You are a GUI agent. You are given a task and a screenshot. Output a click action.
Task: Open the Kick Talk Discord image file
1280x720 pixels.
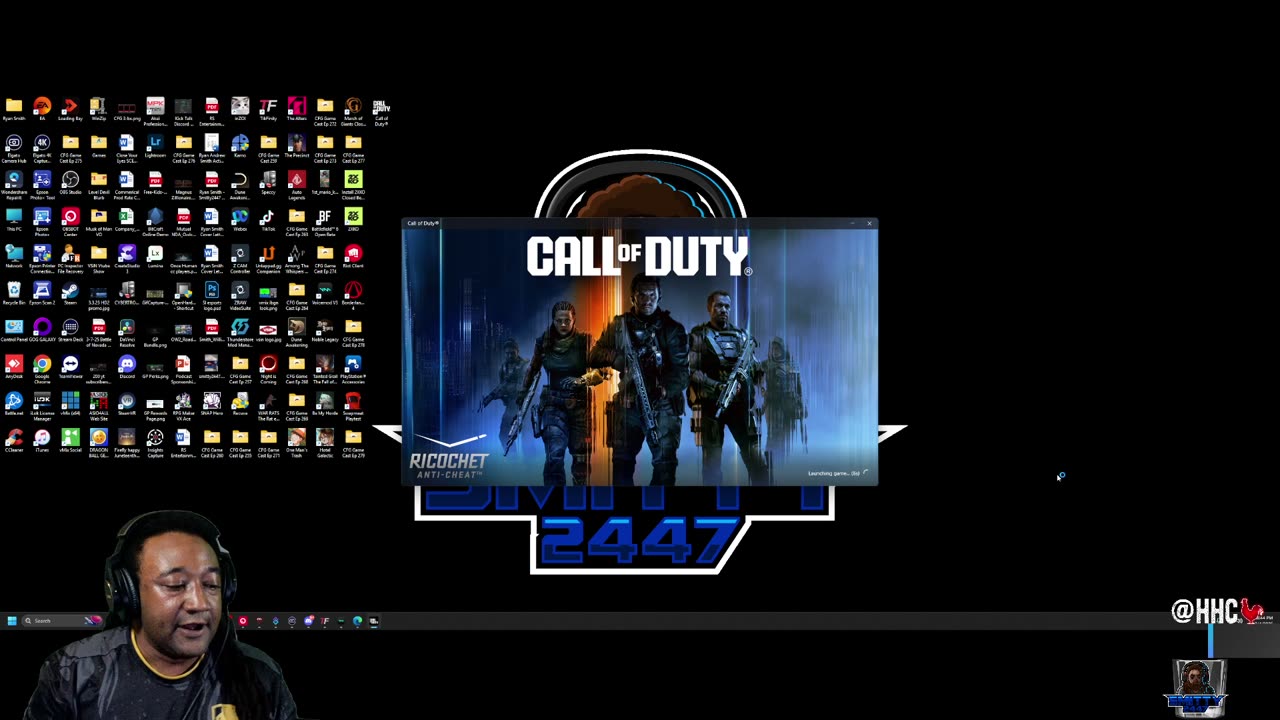pos(183,112)
